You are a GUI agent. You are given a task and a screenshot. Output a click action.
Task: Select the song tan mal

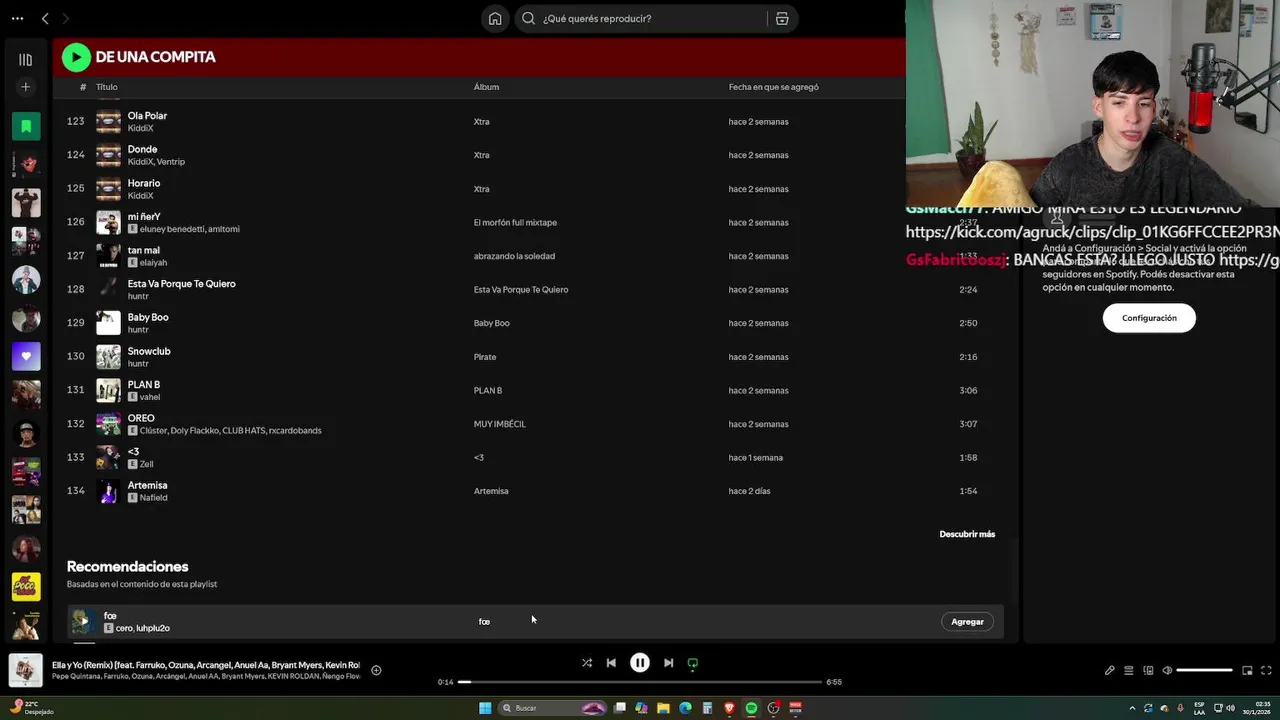click(143, 250)
